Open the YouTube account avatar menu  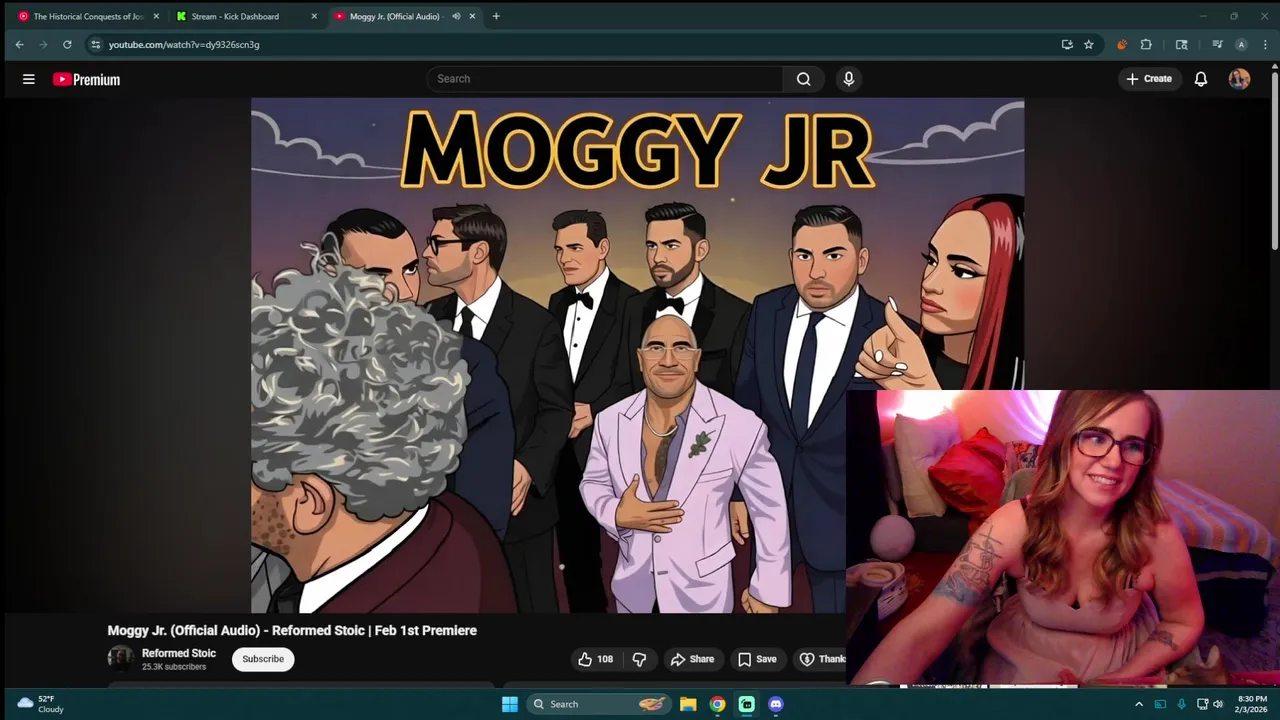pyautogui.click(x=1239, y=79)
